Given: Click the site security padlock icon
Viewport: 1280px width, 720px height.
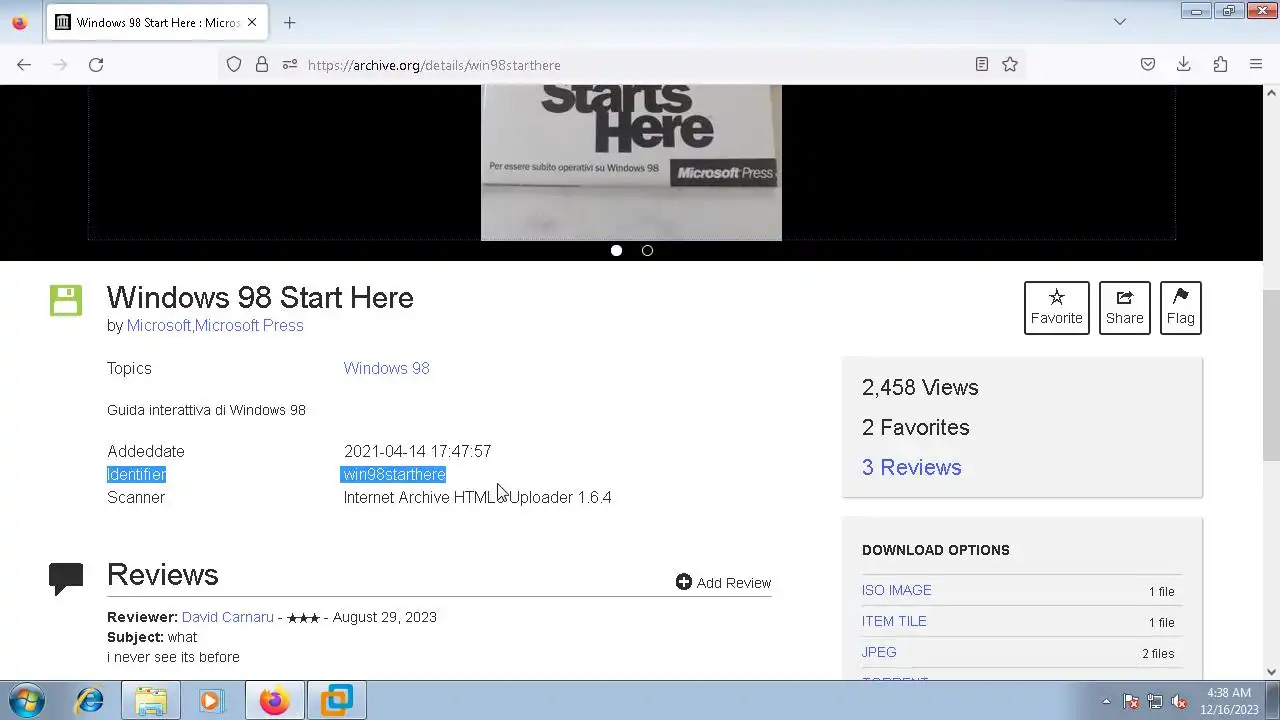Looking at the screenshot, I should tap(262, 64).
